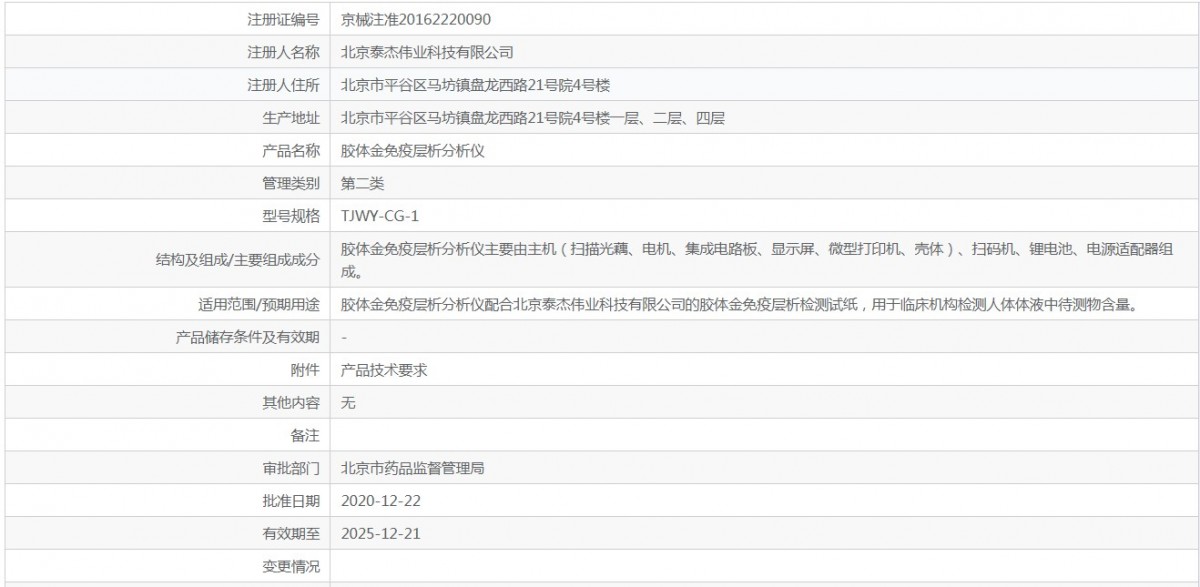The width and height of the screenshot is (1200, 587).
Task: Click the 型号规格 label
Action: (290, 216)
